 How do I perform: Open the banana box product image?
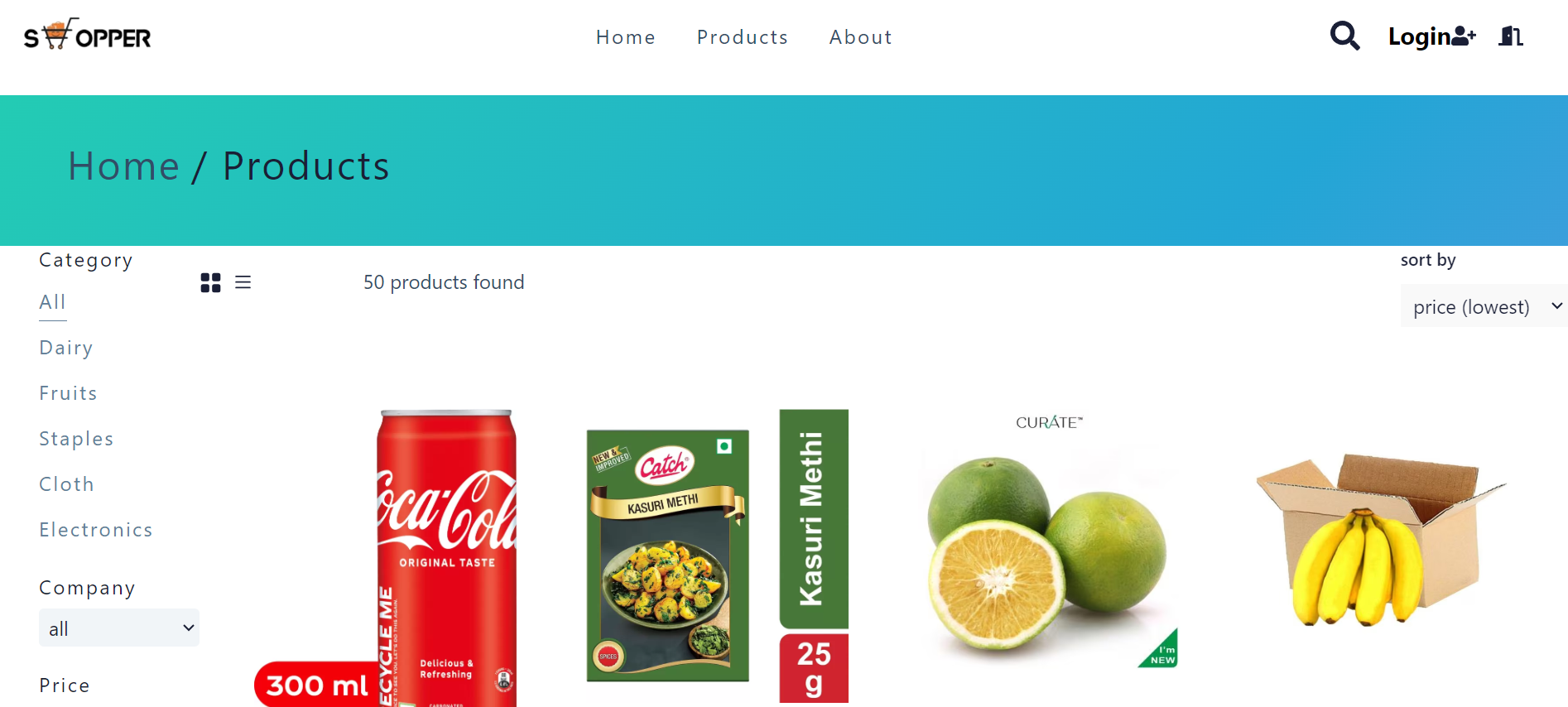(x=1381, y=540)
